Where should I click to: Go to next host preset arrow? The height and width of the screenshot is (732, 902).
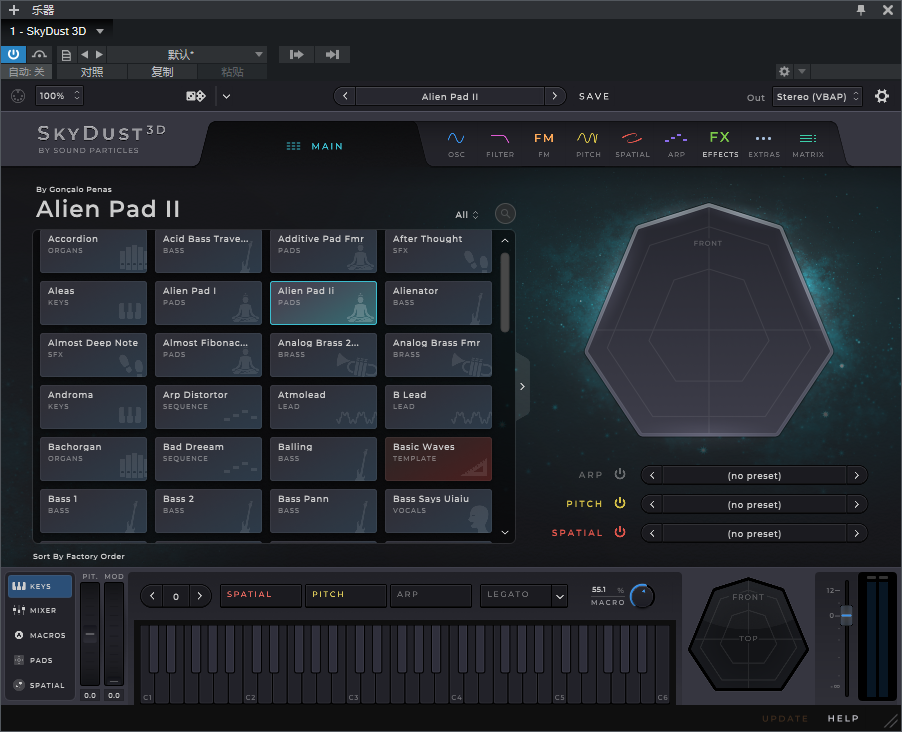click(100, 55)
